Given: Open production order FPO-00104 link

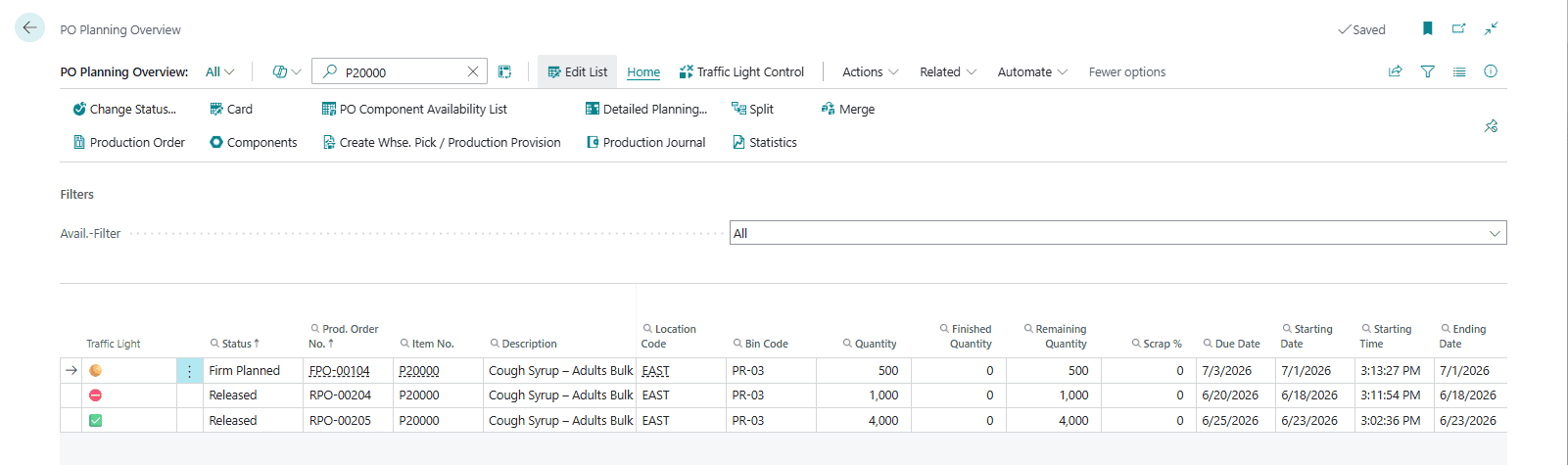Looking at the screenshot, I should click(339, 371).
